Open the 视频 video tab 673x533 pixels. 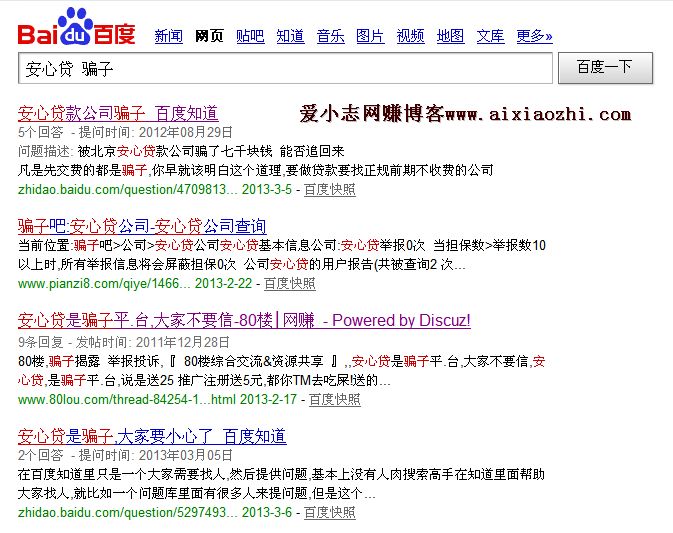410,36
